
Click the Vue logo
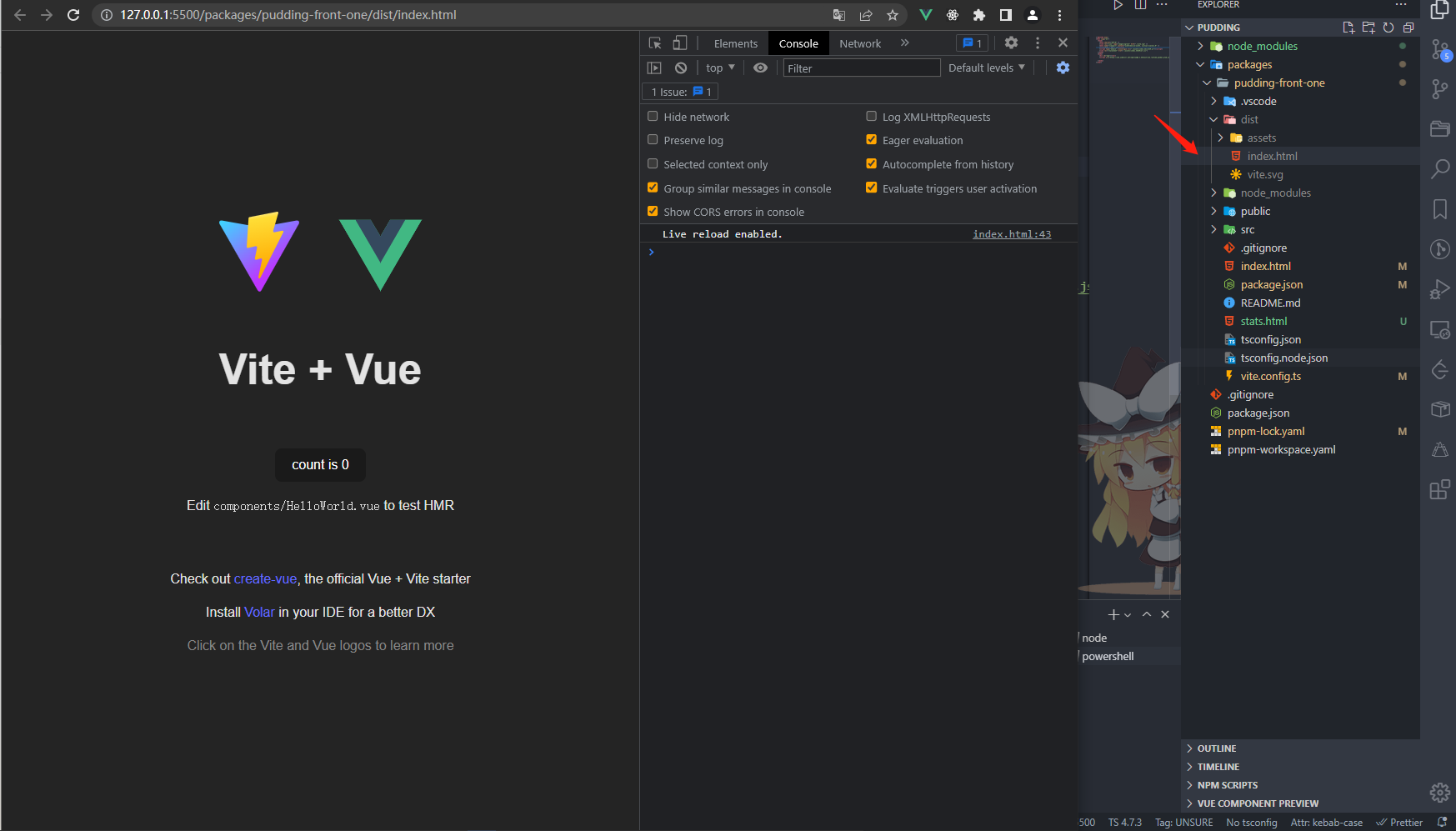(x=381, y=254)
